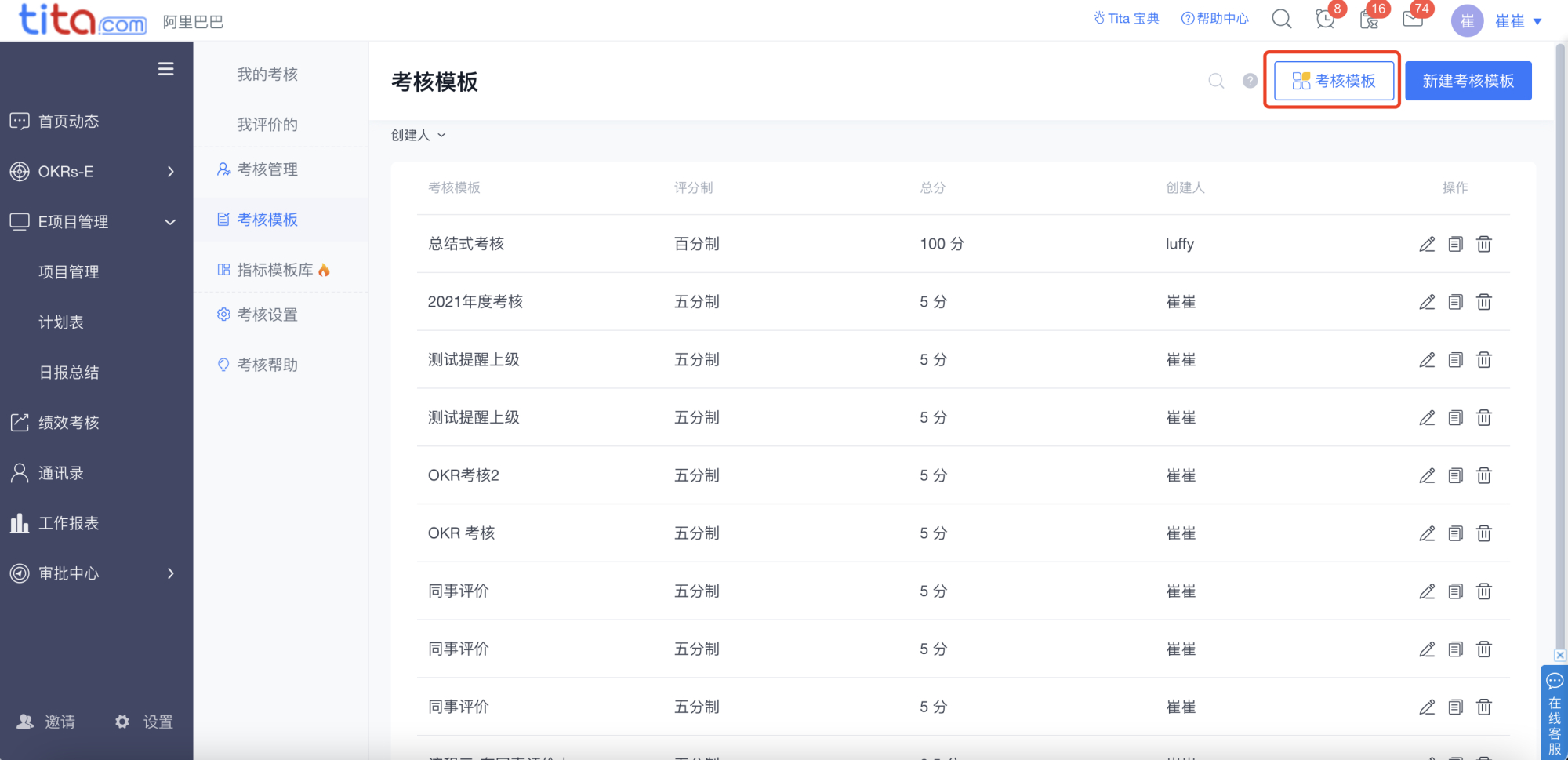This screenshot has width=1568, height=760.
Task: Open 帮助中心 link
Action: pyautogui.click(x=1215, y=18)
